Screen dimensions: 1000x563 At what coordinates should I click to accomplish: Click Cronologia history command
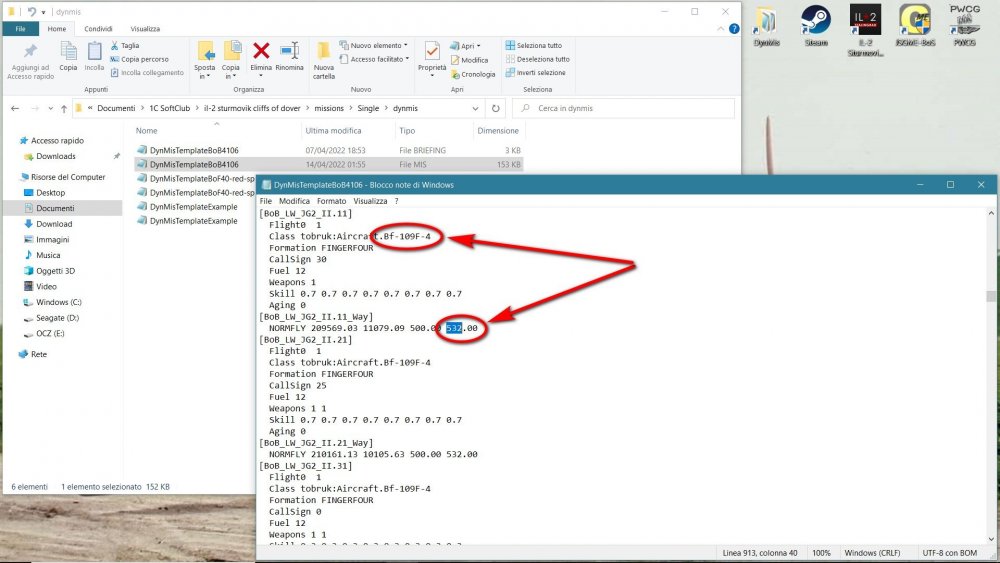click(x=473, y=74)
